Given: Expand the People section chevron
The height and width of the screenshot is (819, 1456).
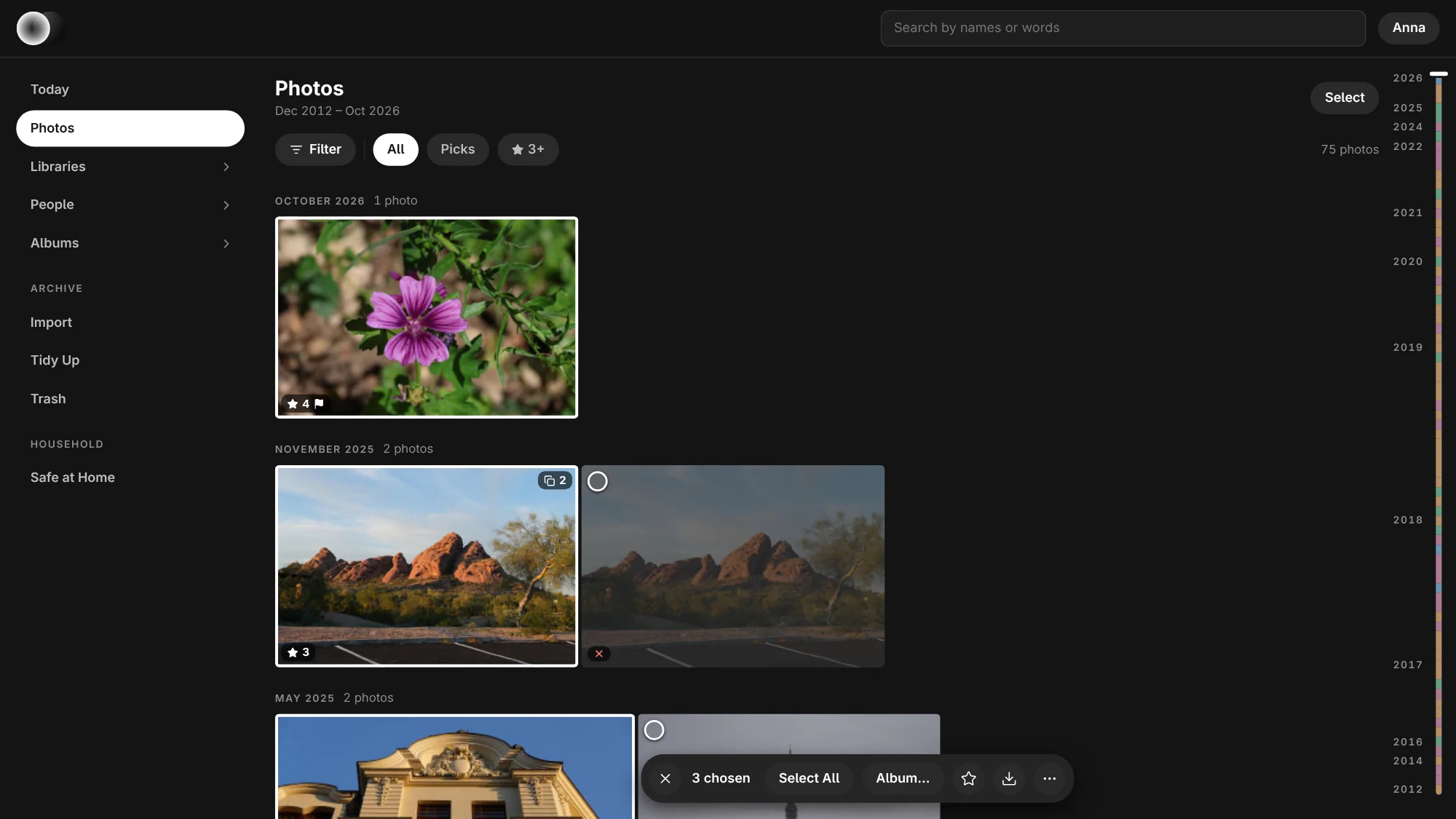Looking at the screenshot, I should tap(226, 205).
